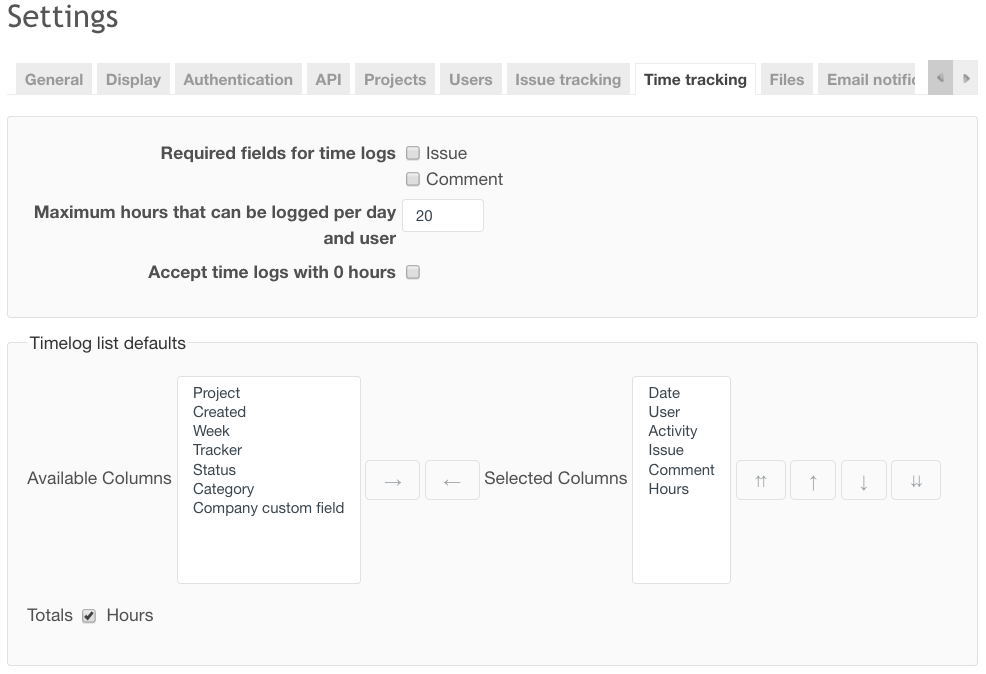Go to the Files tab
Viewport: 986px width, 674px height.
tap(787, 80)
